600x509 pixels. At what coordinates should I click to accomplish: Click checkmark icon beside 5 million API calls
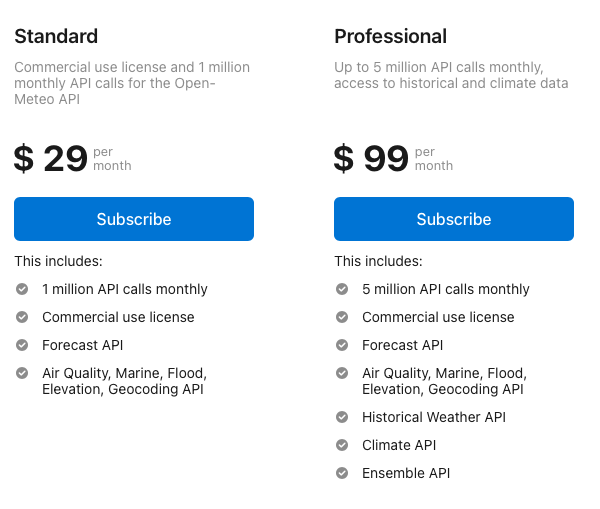[342, 289]
